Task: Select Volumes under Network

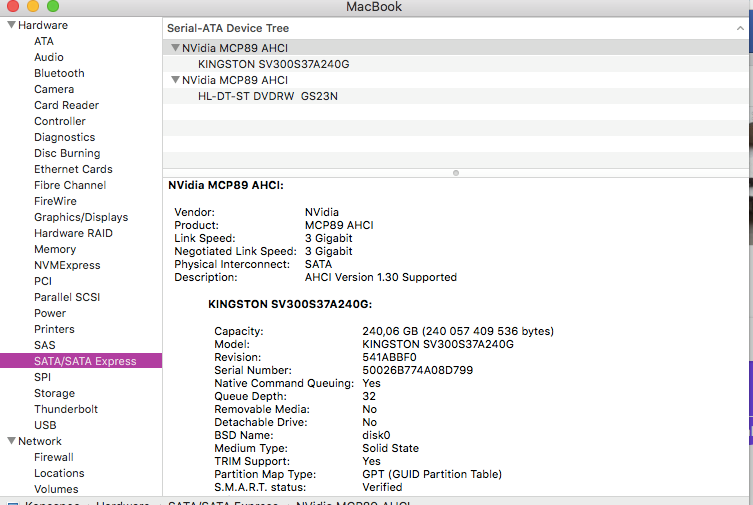Action: [x=56, y=489]
